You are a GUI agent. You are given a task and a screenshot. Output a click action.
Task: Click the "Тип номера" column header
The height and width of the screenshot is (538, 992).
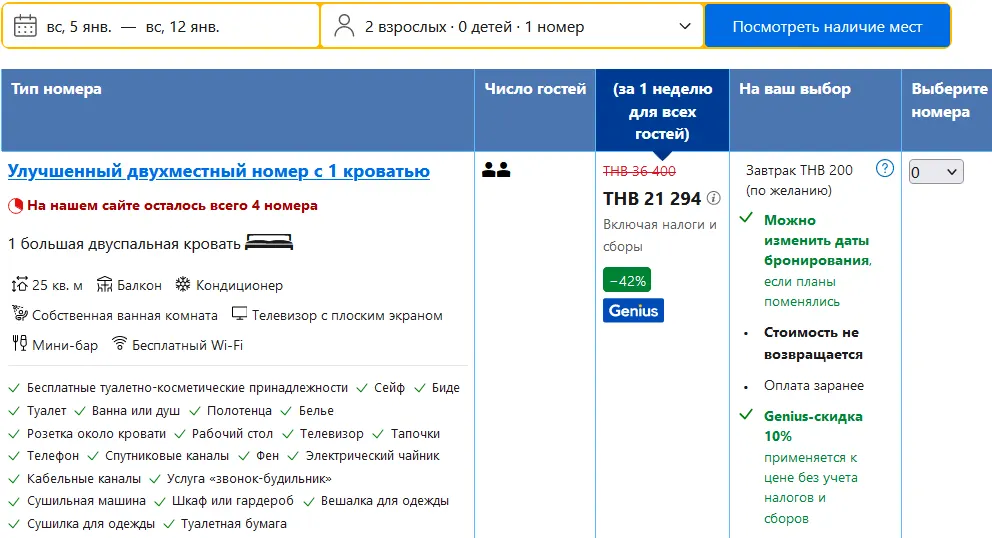[56, 89]
